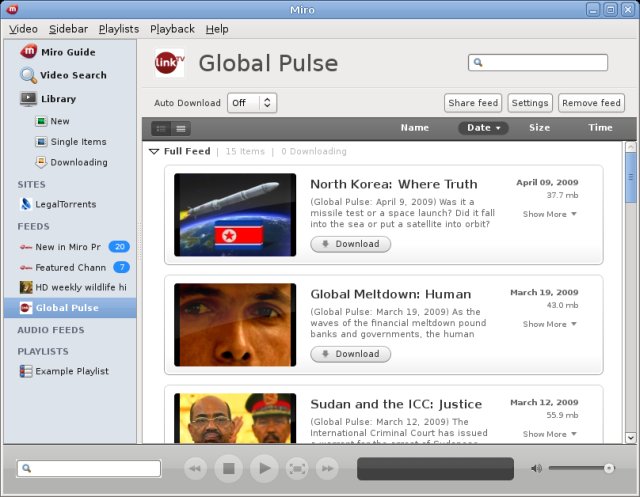
Task: Focus the feed search field at top right
Action: 538,62
